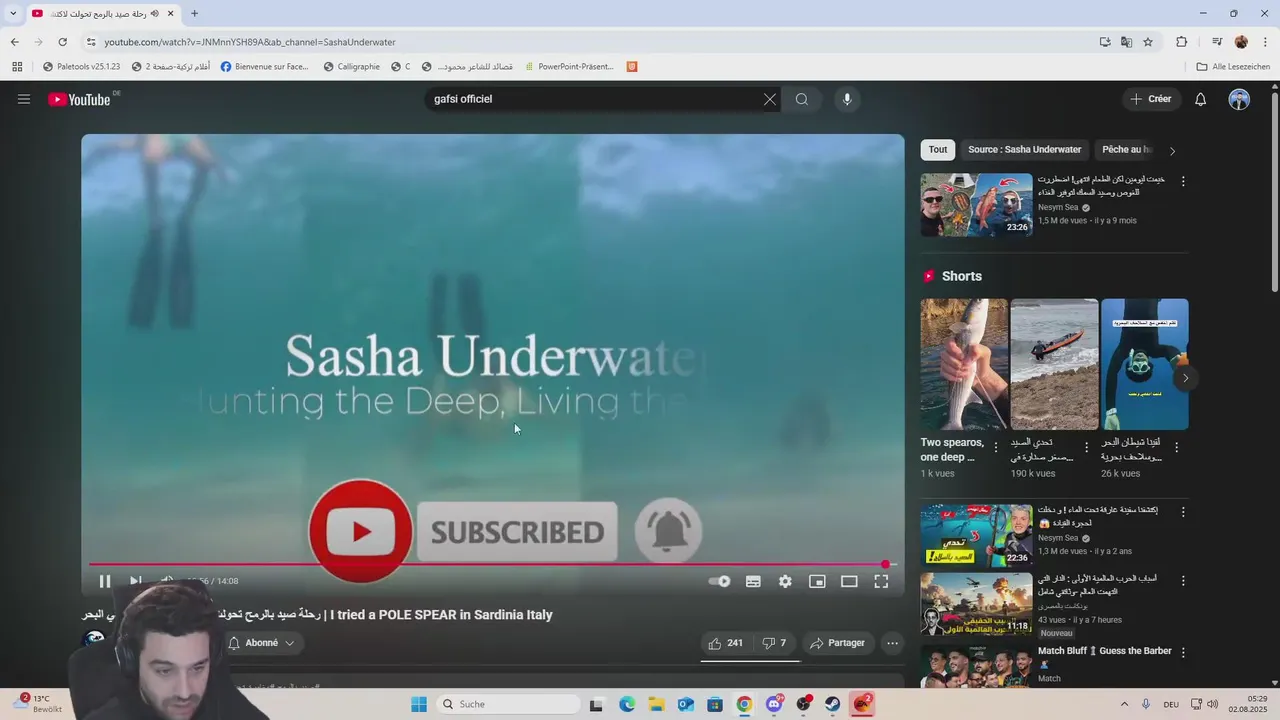Enter fullscreen mode
This screenshot has height=720, width=1280.
881,581
